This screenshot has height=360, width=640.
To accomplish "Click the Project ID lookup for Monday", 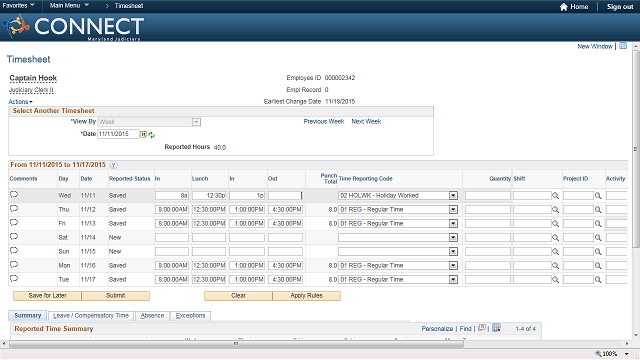I will pos(598,266).
